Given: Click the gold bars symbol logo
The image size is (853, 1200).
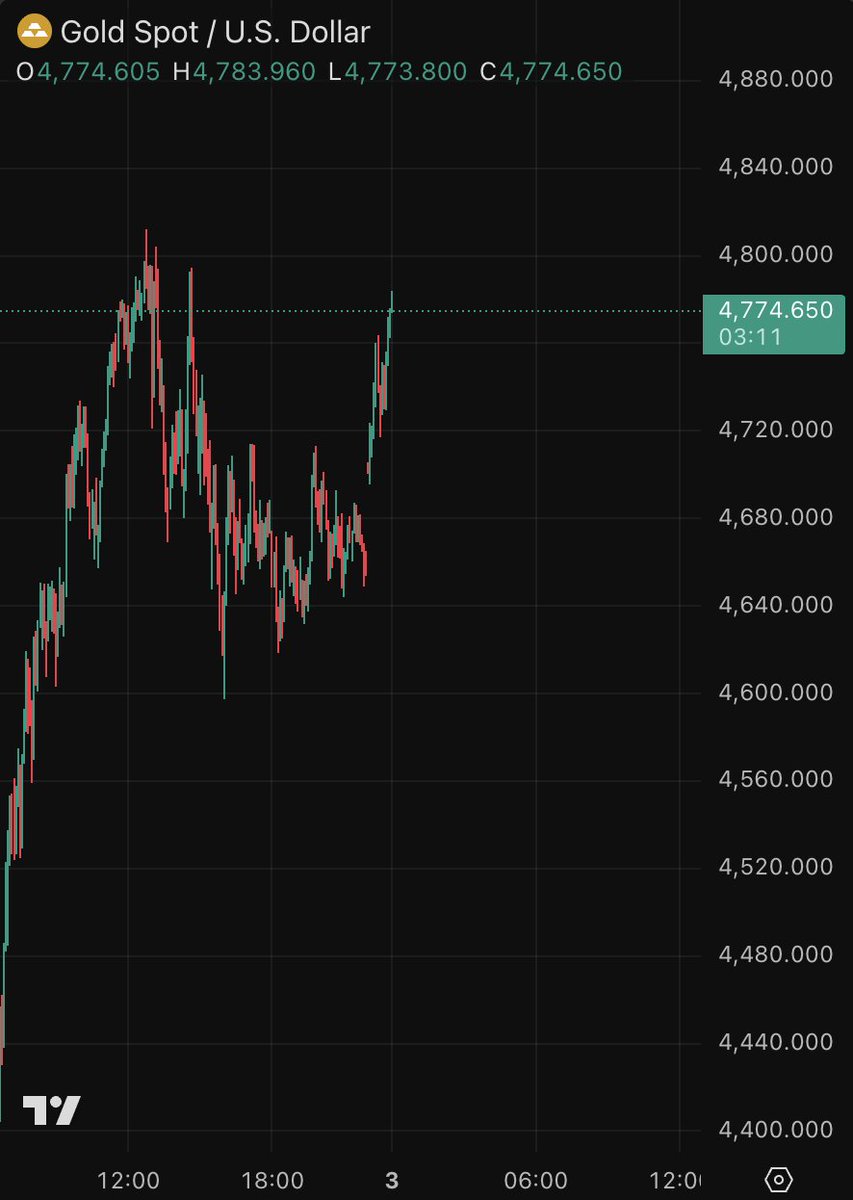Looking at the screenshot, I should (x=36, y=32).
